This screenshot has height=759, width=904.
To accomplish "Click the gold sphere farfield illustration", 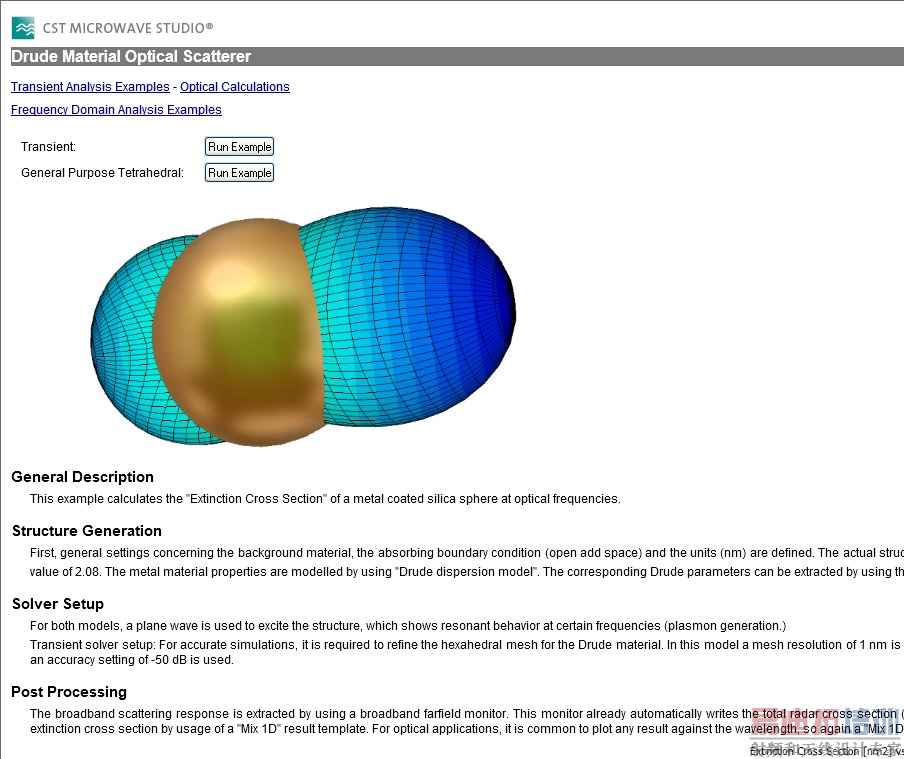I will click(303, 326).
